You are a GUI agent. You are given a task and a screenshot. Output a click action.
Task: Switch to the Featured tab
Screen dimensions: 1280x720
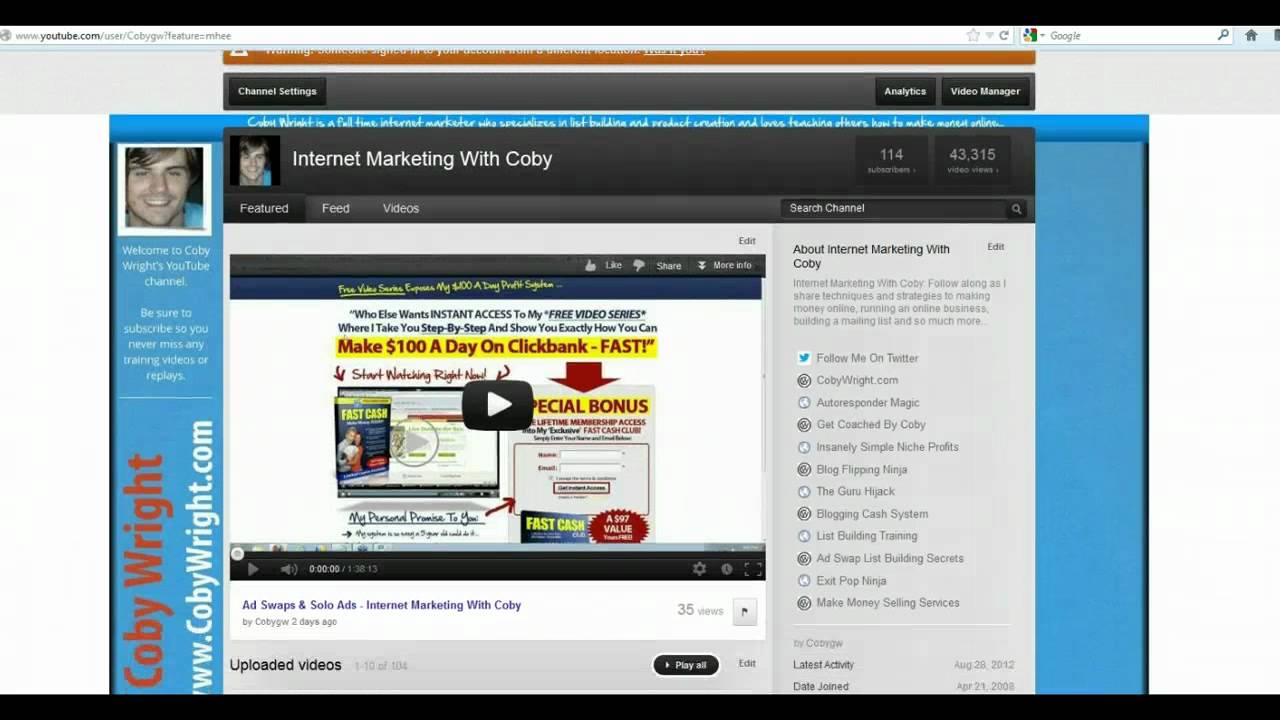(x=264, y=208)
